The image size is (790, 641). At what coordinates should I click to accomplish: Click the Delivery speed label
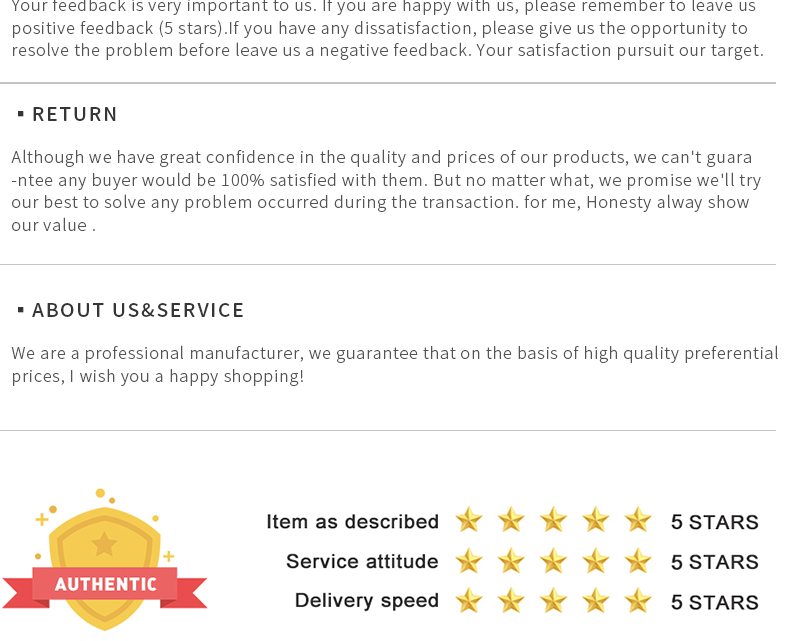pyautogui.click(x=367, y=601)
